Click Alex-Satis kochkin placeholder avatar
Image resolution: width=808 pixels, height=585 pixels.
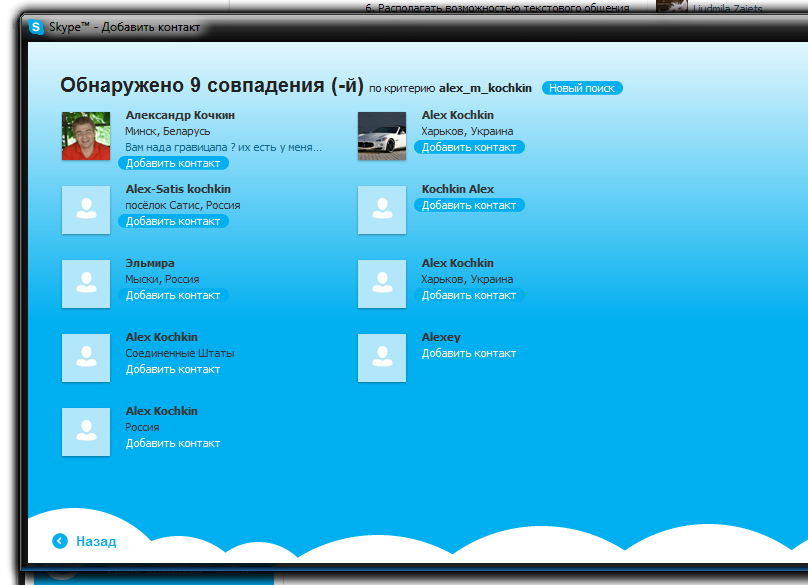[86, 210]
